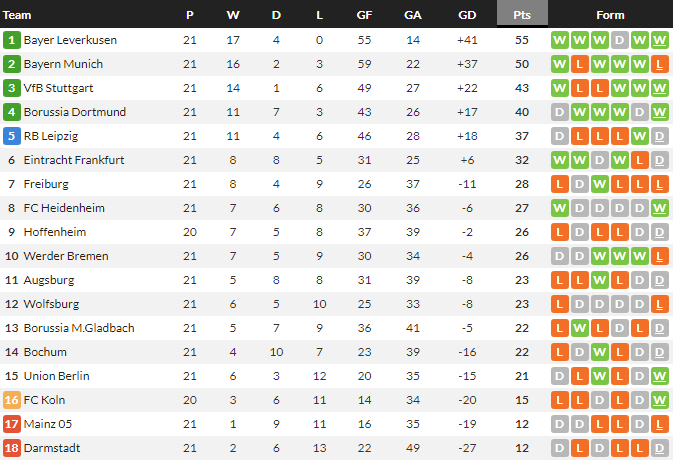
Task: Click Bayer Leverkusen's green position 1 badge
Action: (12, 40)
